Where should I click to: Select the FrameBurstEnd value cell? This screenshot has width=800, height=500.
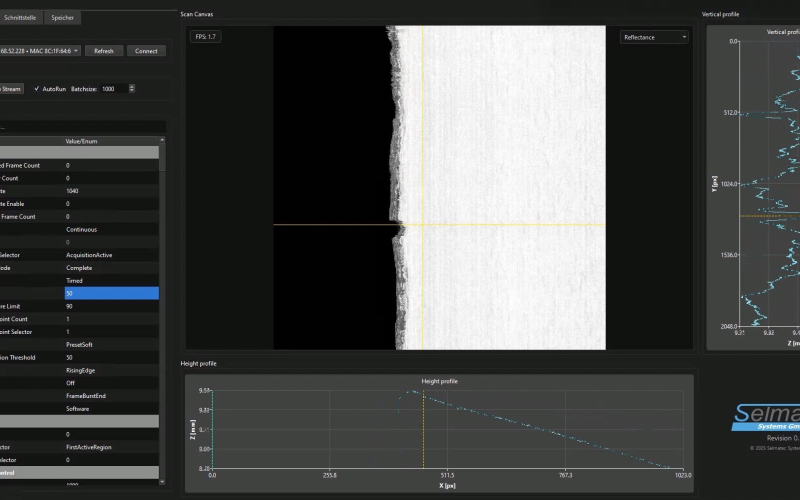click(111, 396)
